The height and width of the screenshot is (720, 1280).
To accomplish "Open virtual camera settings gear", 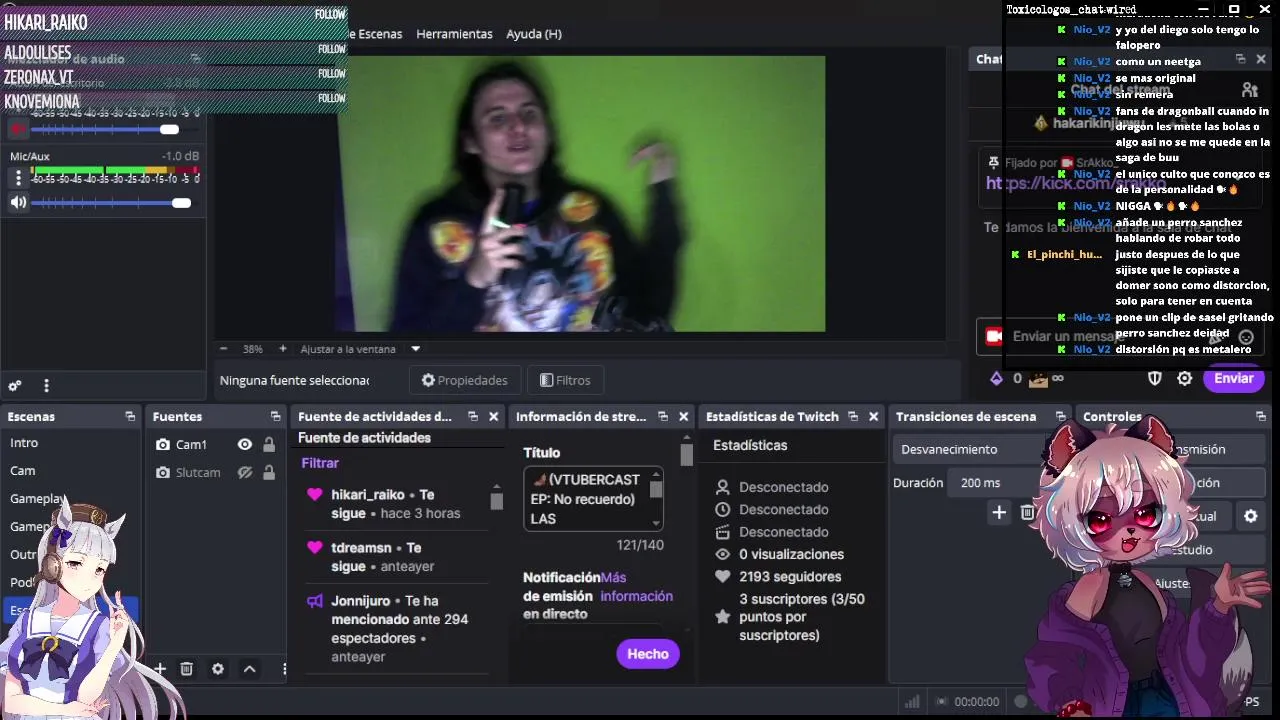I will [1250, 516].
